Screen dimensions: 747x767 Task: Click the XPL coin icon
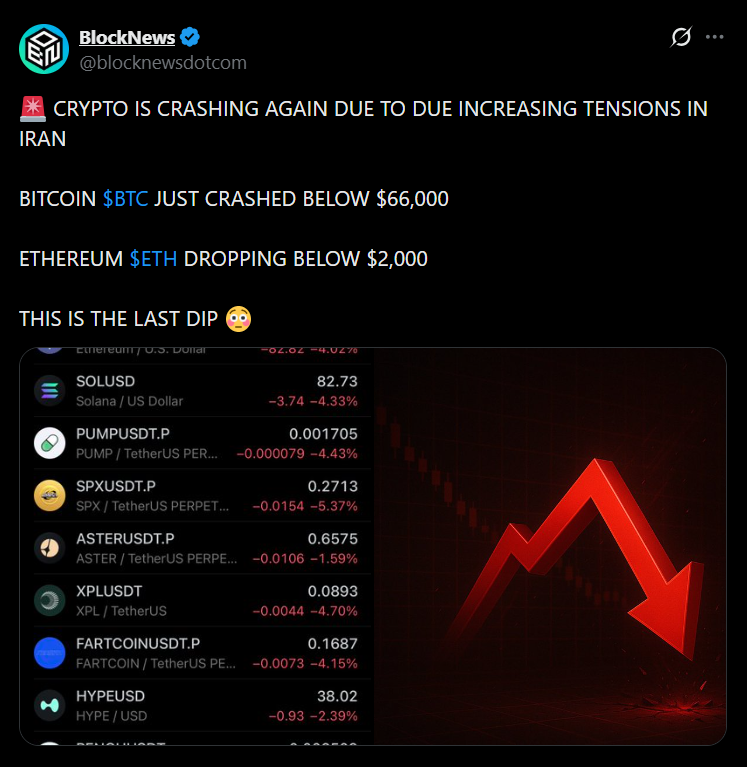(50, 600)
